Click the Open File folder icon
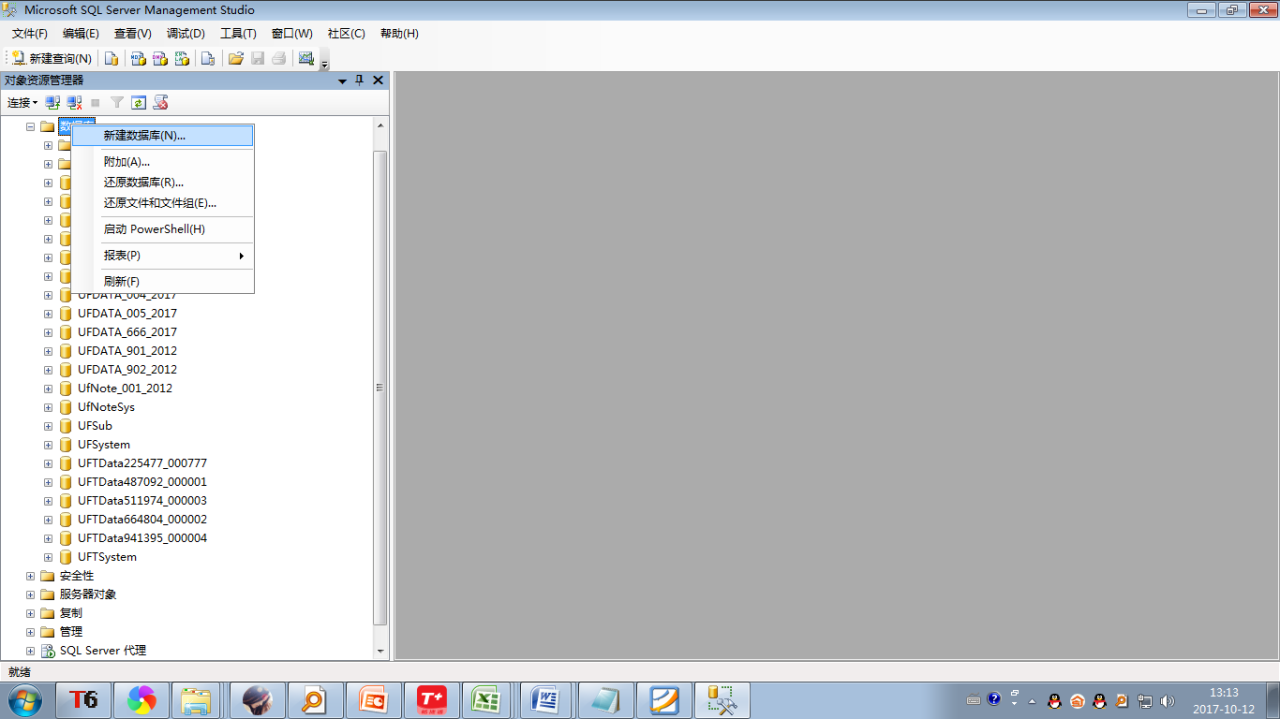 236,59
